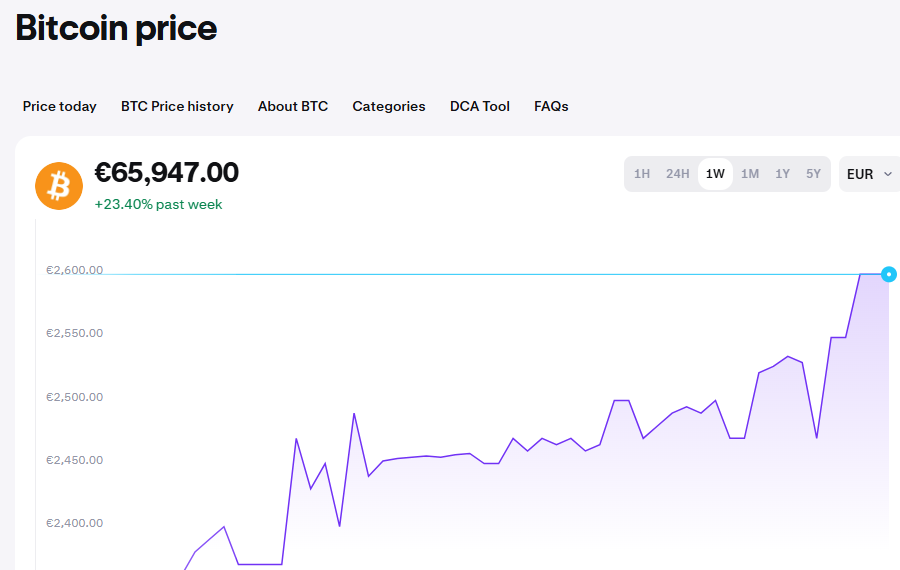Click the €2,500.00 axis label

click(75, 397)
